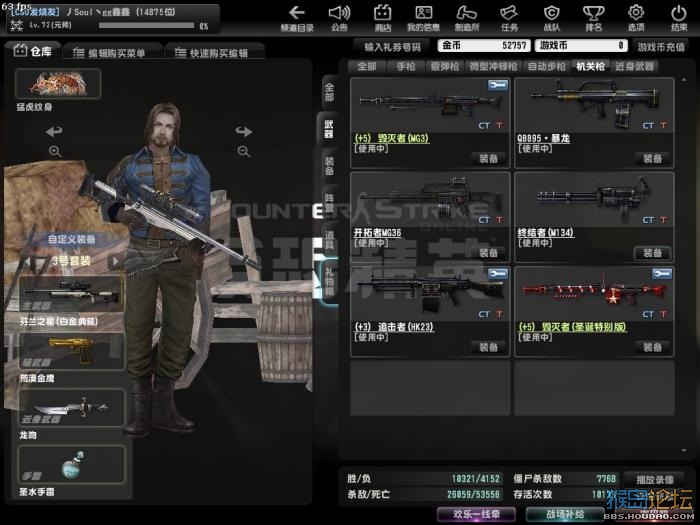Image resolution: width=700 pixels, height=525 pixels.
Task: Switch to the 仓库 warehouse tab
Action: tap(33, 51)
